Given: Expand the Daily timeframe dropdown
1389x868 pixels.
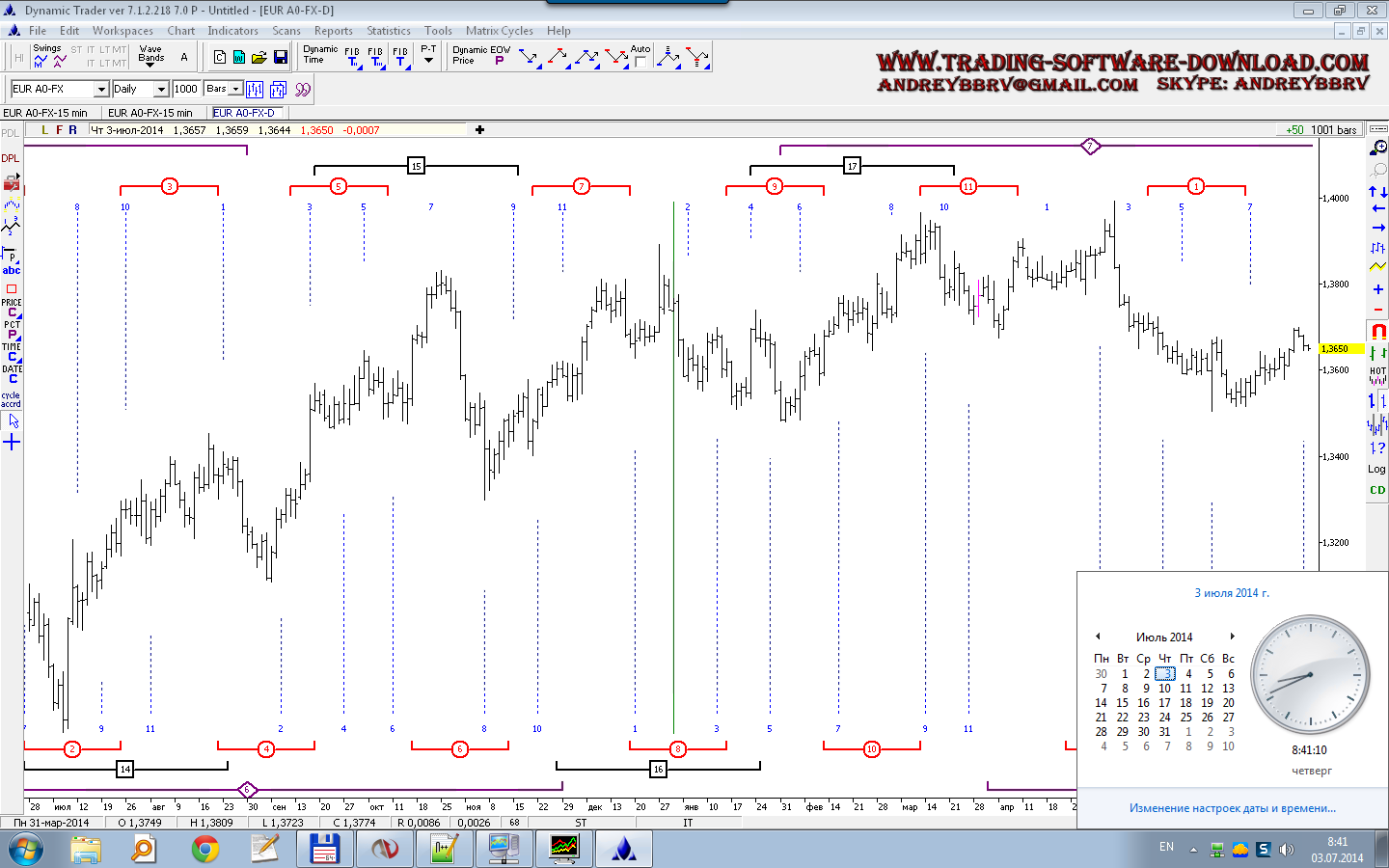Looking at the screenshot, I should point(161,89).
